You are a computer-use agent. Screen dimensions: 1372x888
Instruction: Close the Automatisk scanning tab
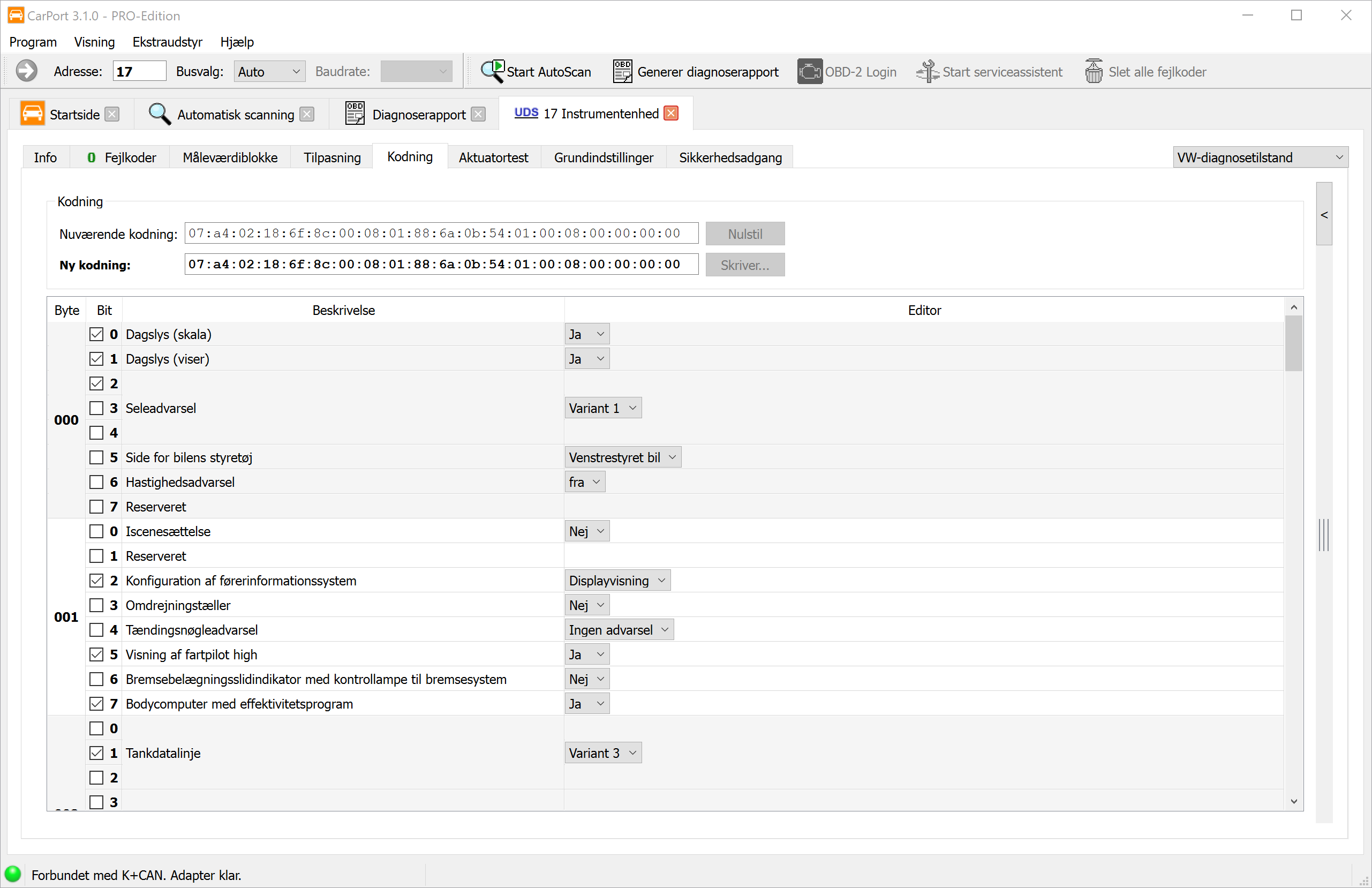click(x=307, y=114)
